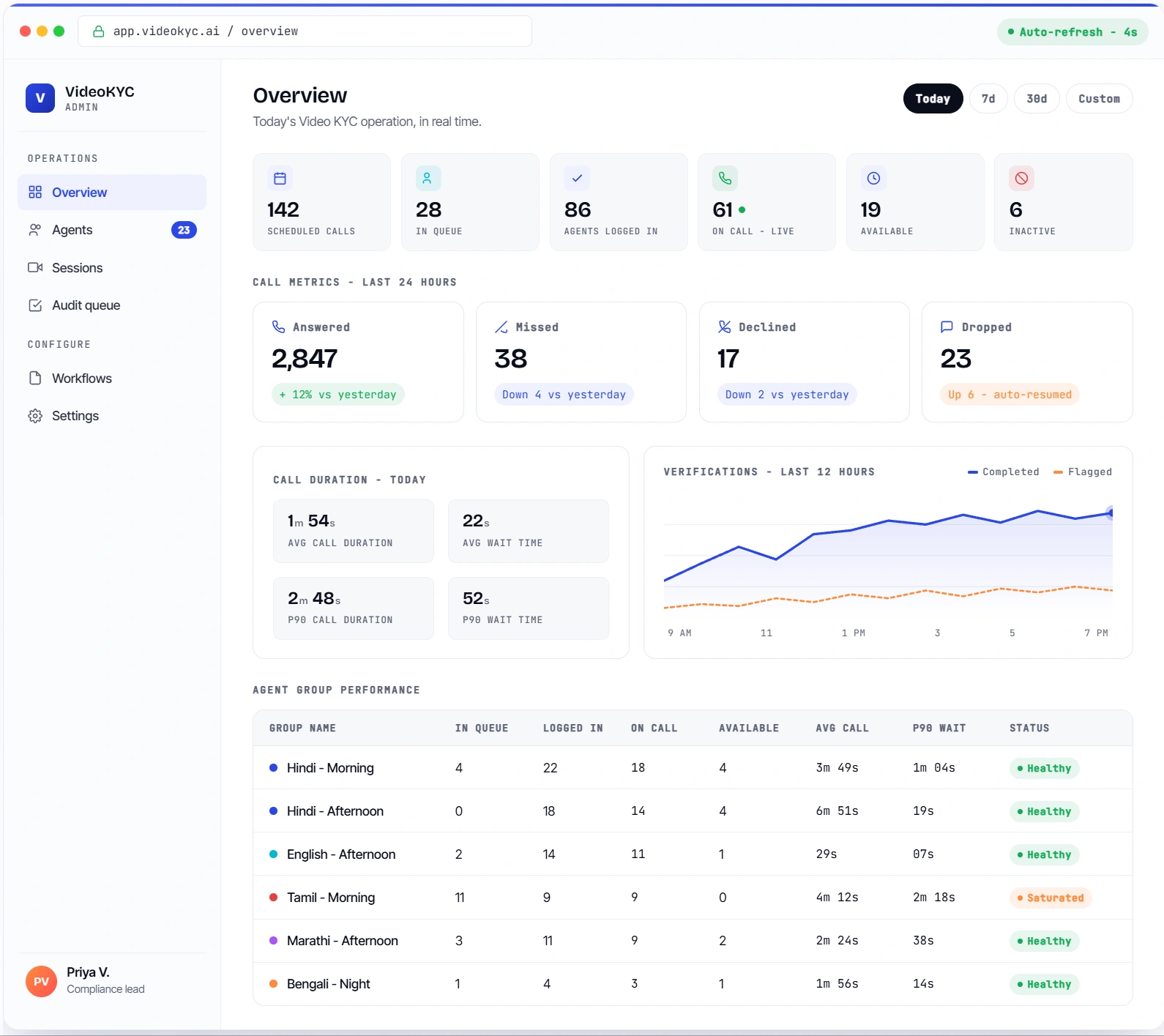Click the Flagged legend entry
Viewport: 1164px width, 1036px height.
point(1082,472)
